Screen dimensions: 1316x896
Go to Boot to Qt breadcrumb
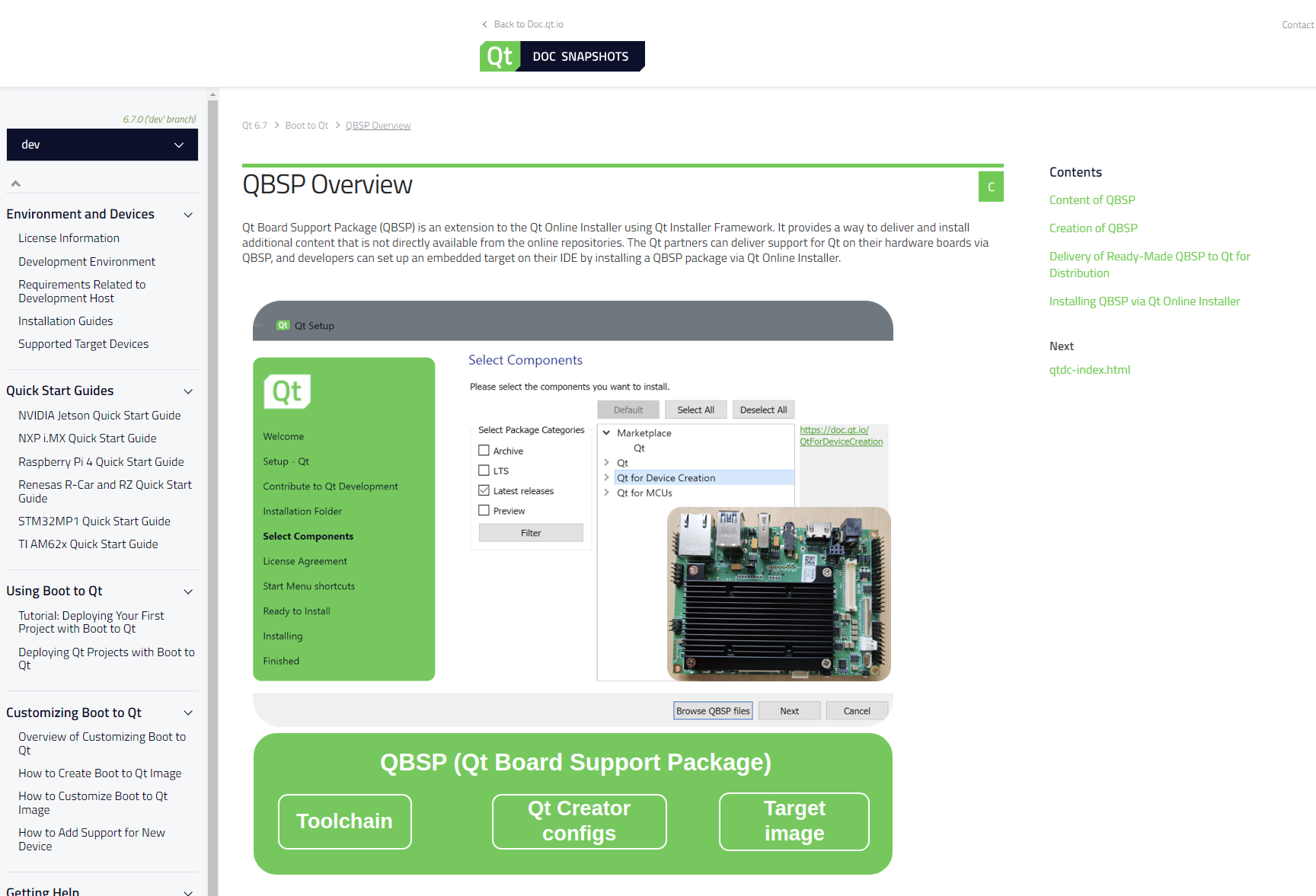(307, 126)
